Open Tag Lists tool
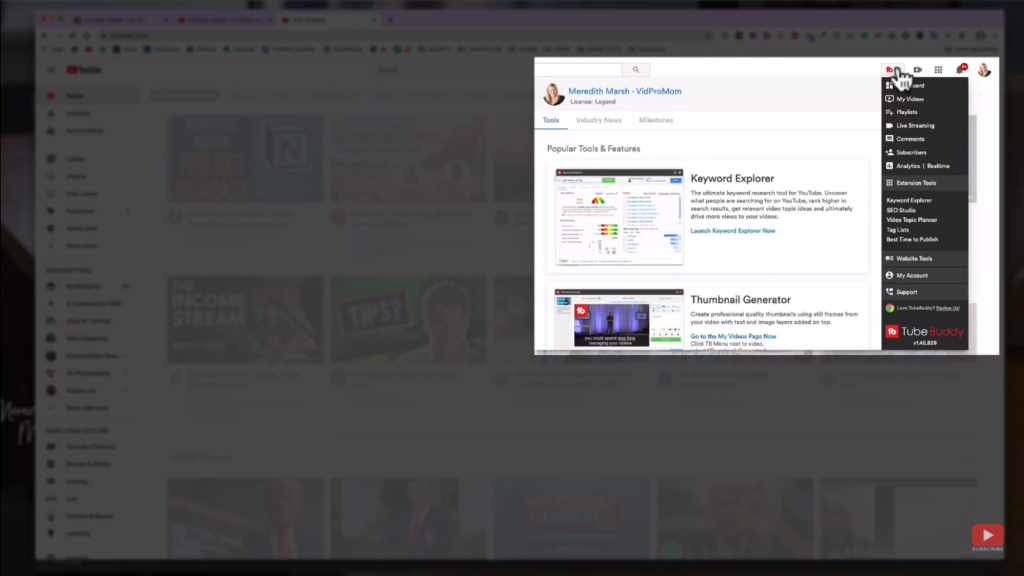 coord(897,230)
